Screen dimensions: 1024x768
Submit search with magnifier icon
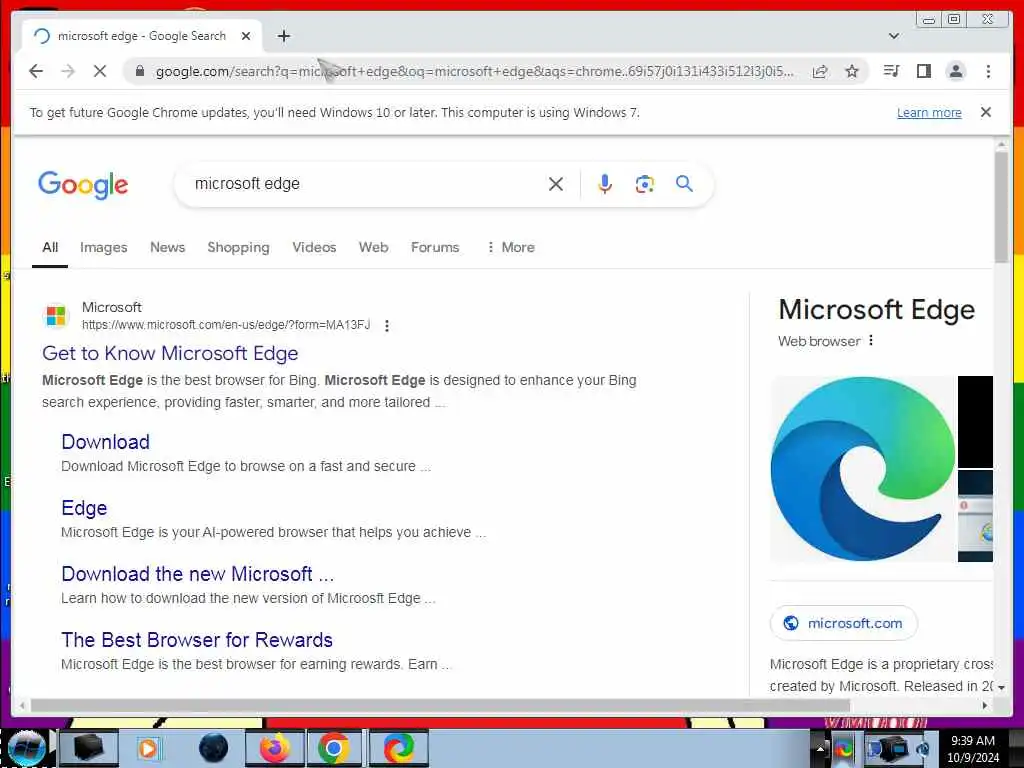tap(684, 184)
